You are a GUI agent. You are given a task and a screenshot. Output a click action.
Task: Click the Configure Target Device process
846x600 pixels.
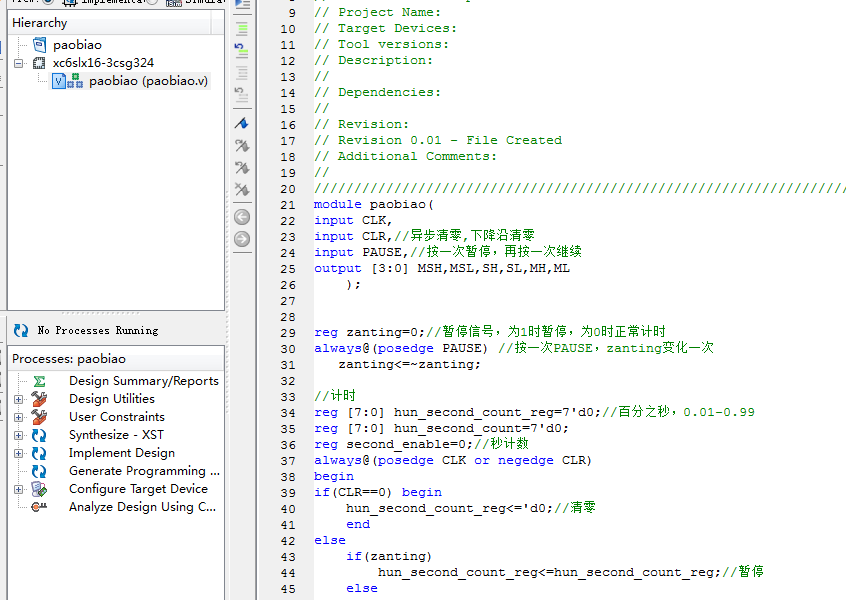tap(138, 489)
